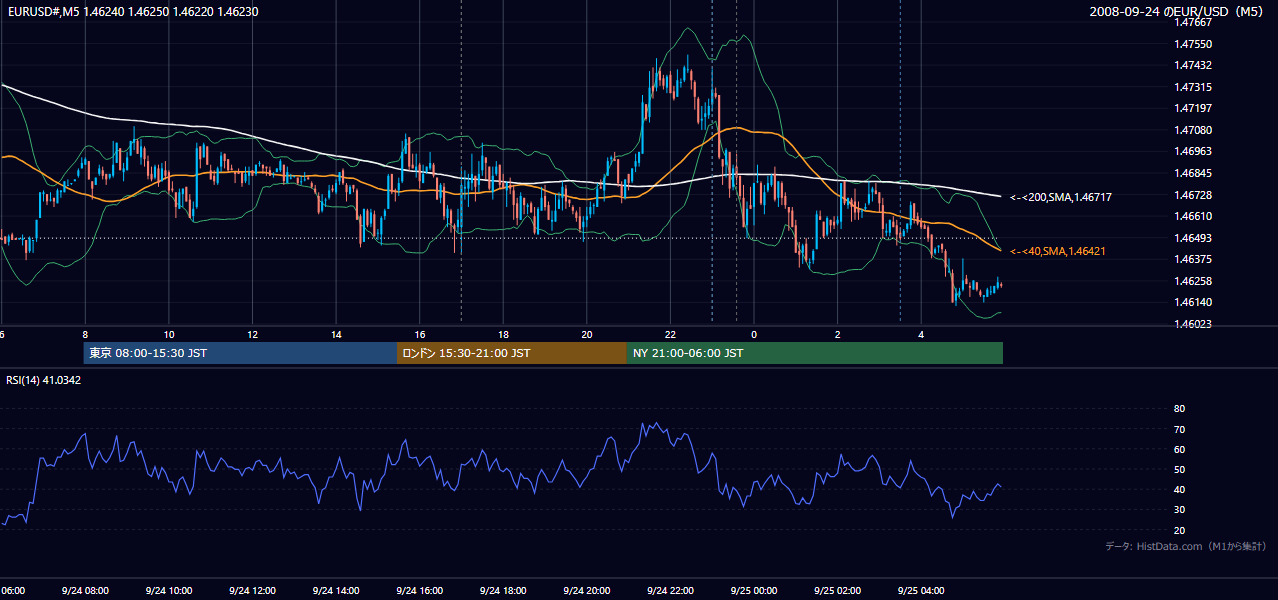Click hour tick 16 below the candlestick chart
This screenshot has width=1278, height=600.
point(420,335)
